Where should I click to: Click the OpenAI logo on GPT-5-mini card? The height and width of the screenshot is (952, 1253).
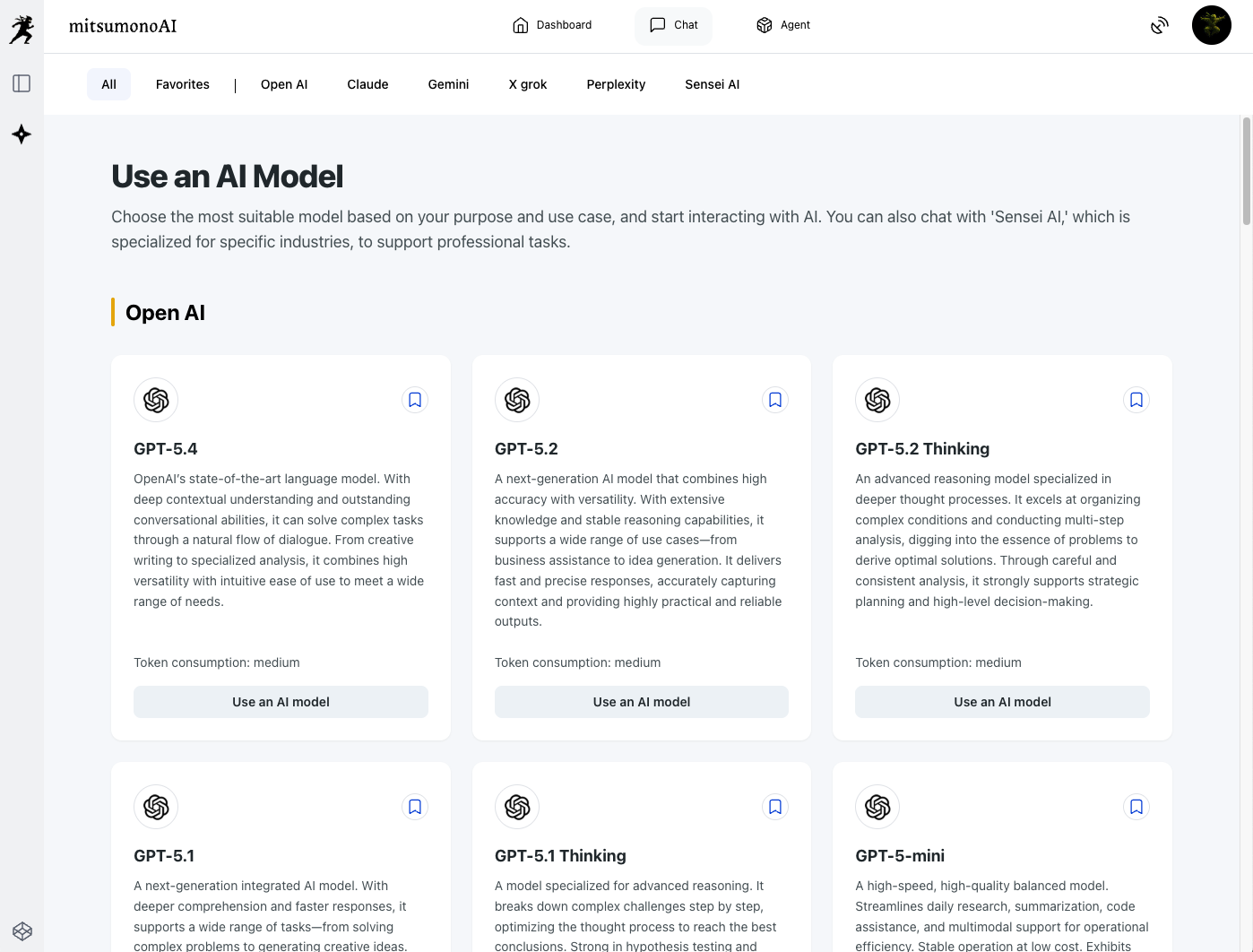click(x=877, y=807)
